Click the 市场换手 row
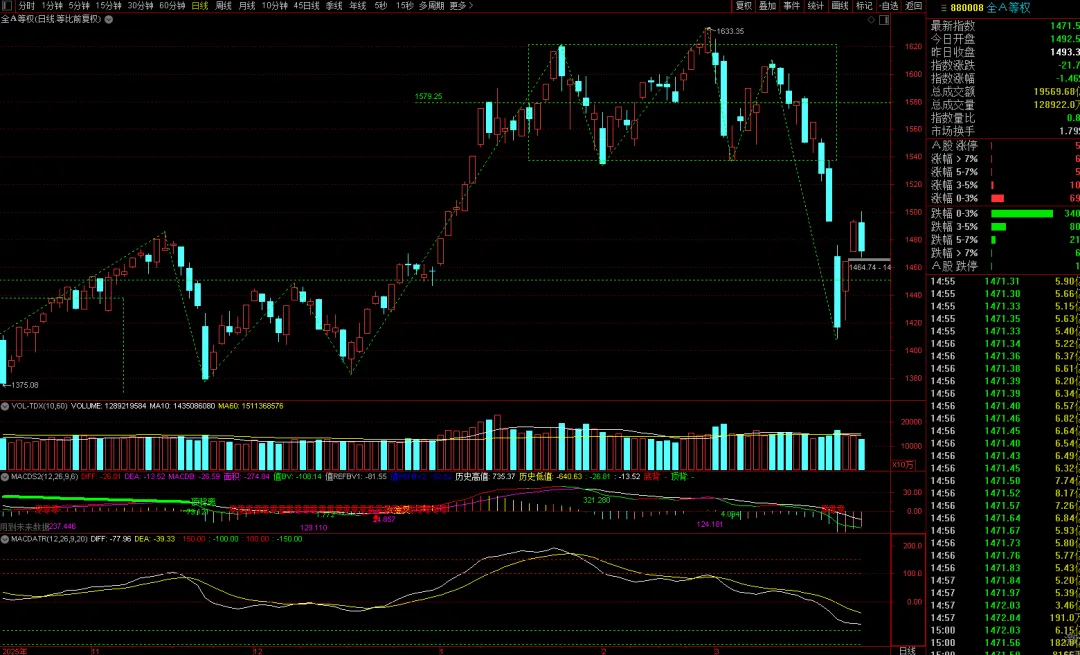 point(1004,131)
